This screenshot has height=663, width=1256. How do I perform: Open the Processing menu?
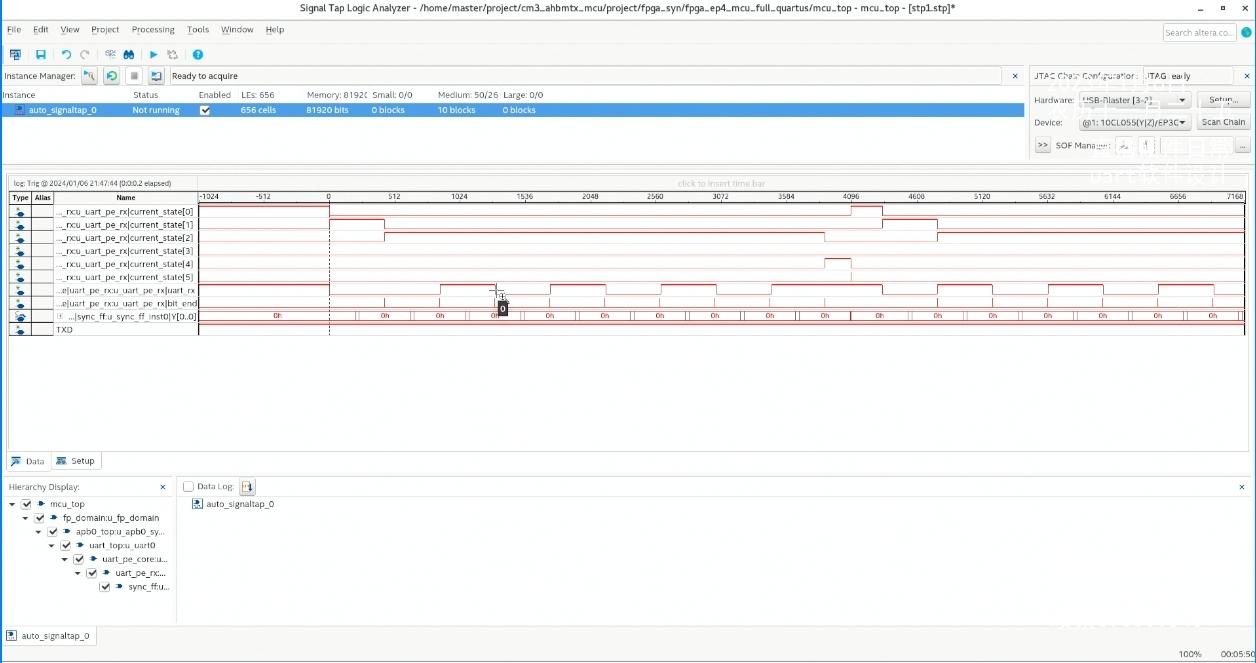tap(153, 30)
